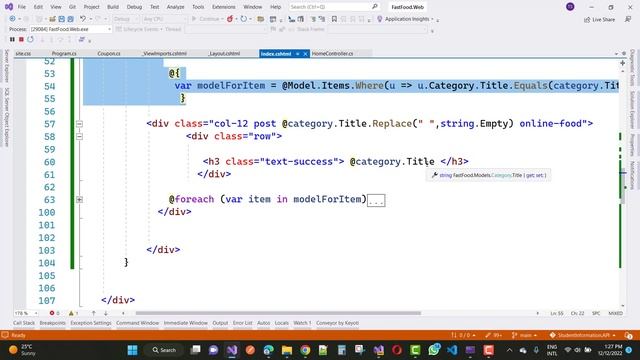Click the Restart debugging icon
This screenshot has height=360, width=640.
(31, 40)
